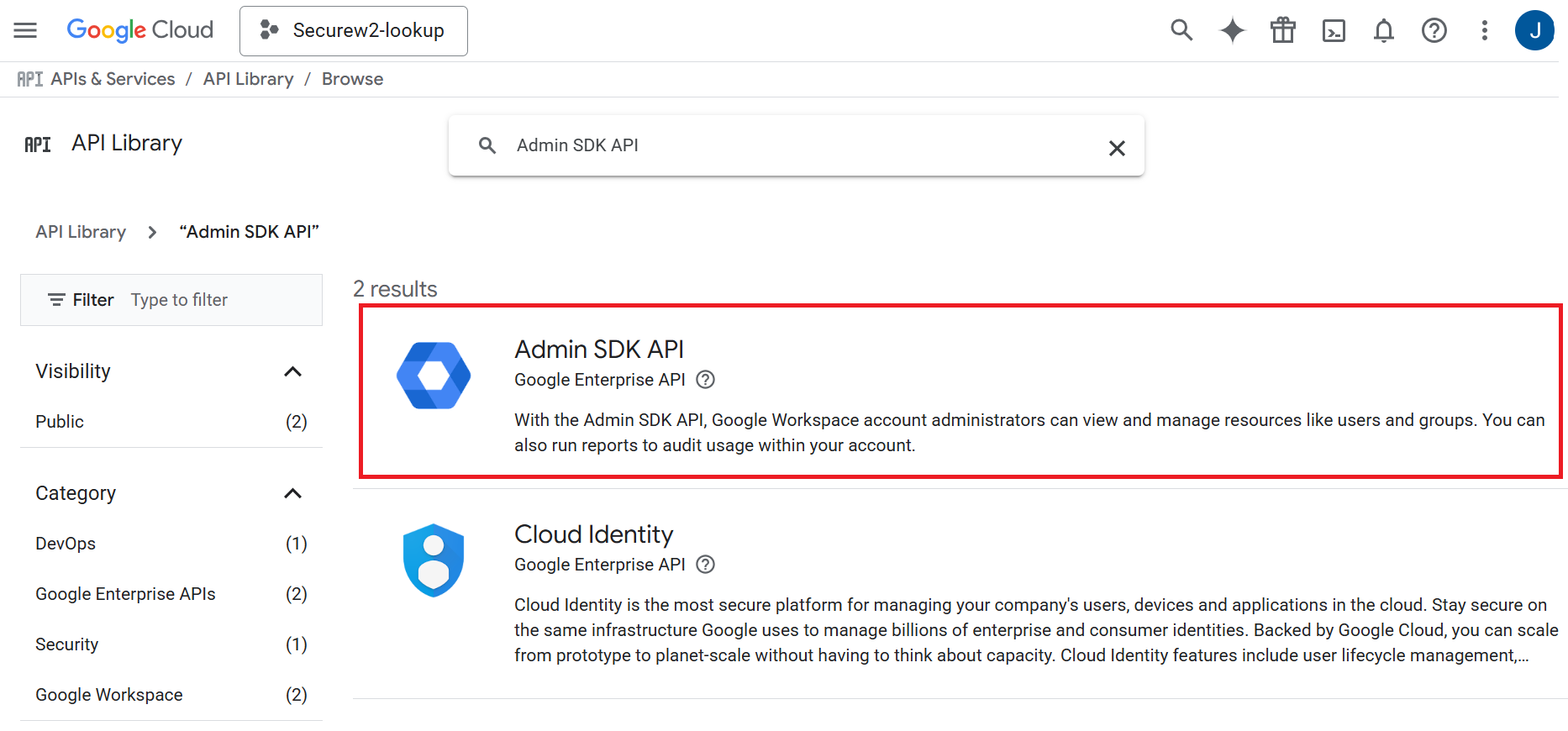This screenshot has height=731, width=1568.
Task: Activate Cloud Shell terminal icon
Action: (x=1334, y=31)
